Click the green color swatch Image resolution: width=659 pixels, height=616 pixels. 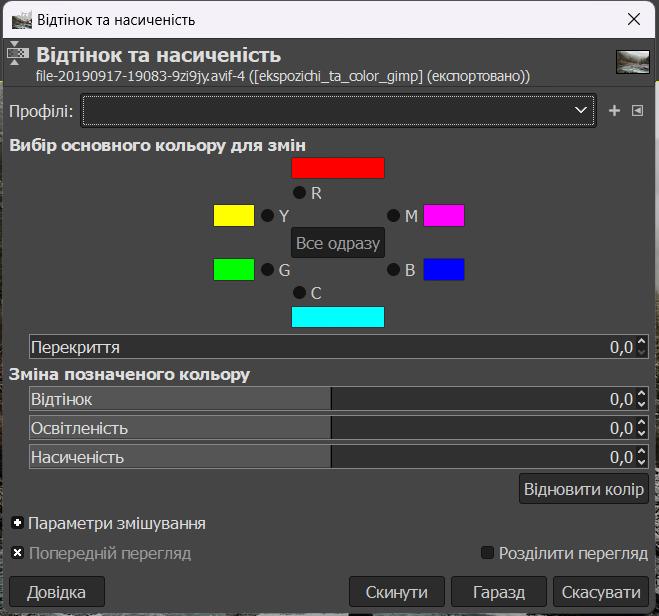(234, 269)
